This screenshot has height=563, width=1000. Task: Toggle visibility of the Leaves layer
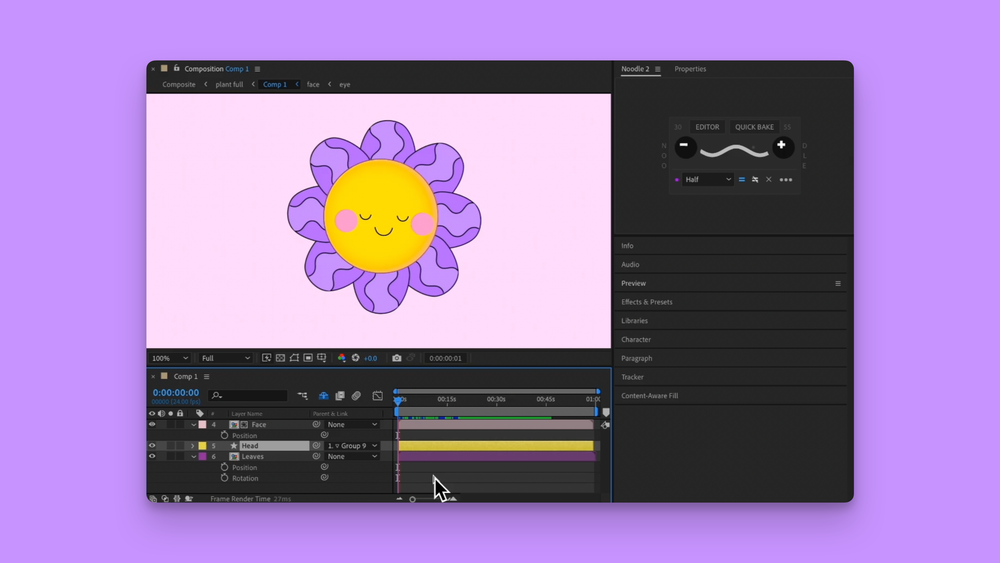(153, 456)
